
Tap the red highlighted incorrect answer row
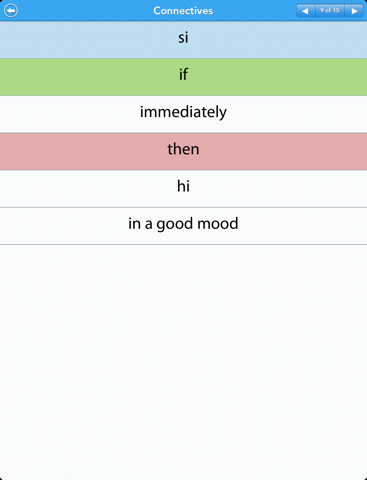pos(183,151)
